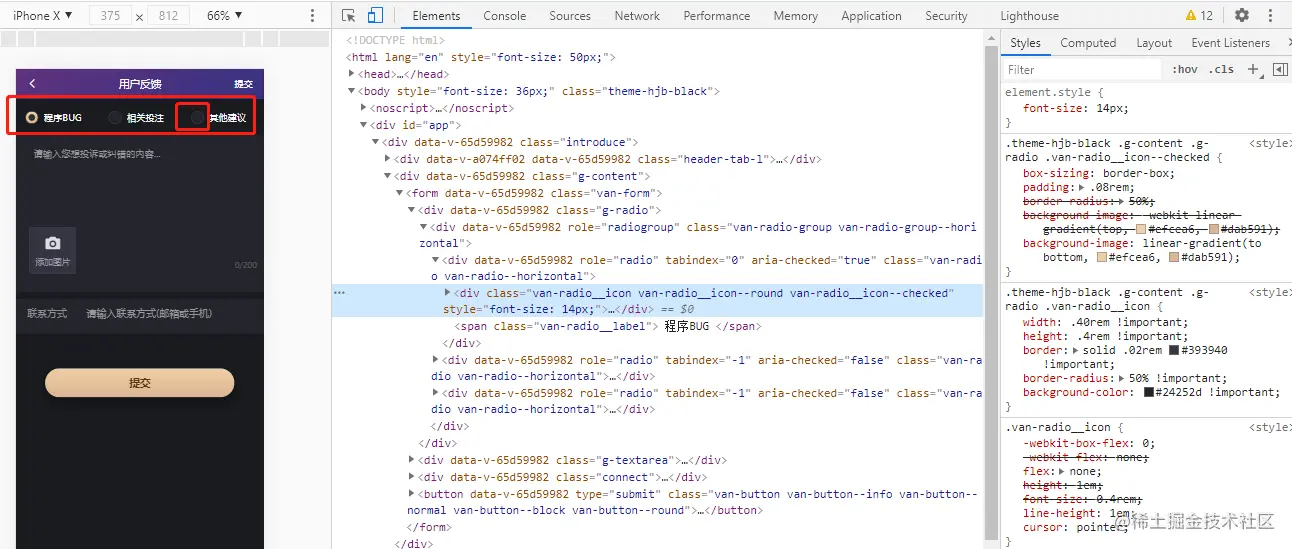Image resolution: width=1292 pixels, height=549 pixels.
Task: Add a new style rule with plus icon
Action: click(x=1252, y=69)
